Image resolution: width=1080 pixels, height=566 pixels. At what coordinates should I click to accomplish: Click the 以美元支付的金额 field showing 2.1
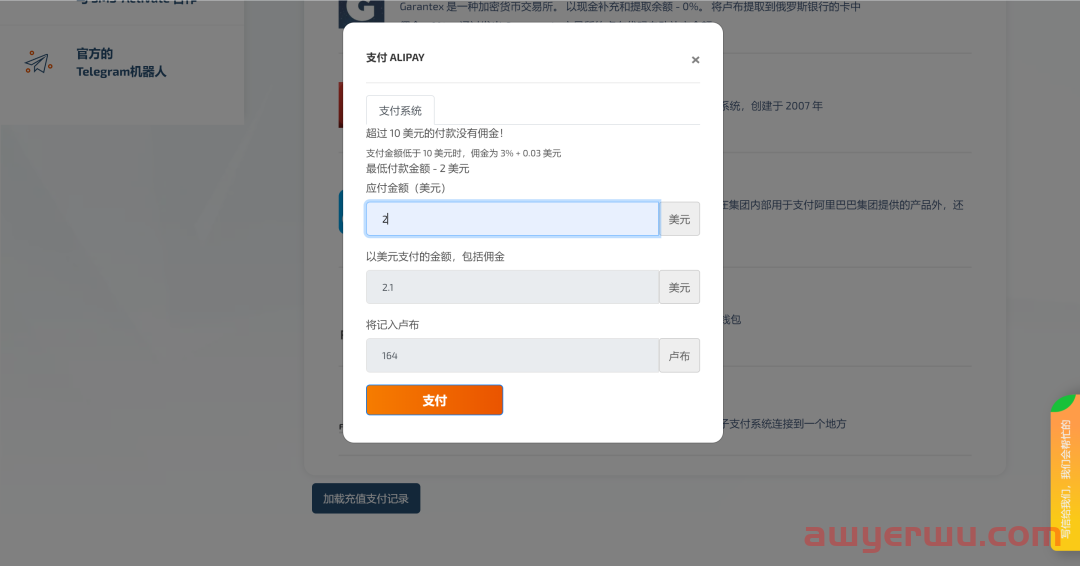tap(512, 287)
